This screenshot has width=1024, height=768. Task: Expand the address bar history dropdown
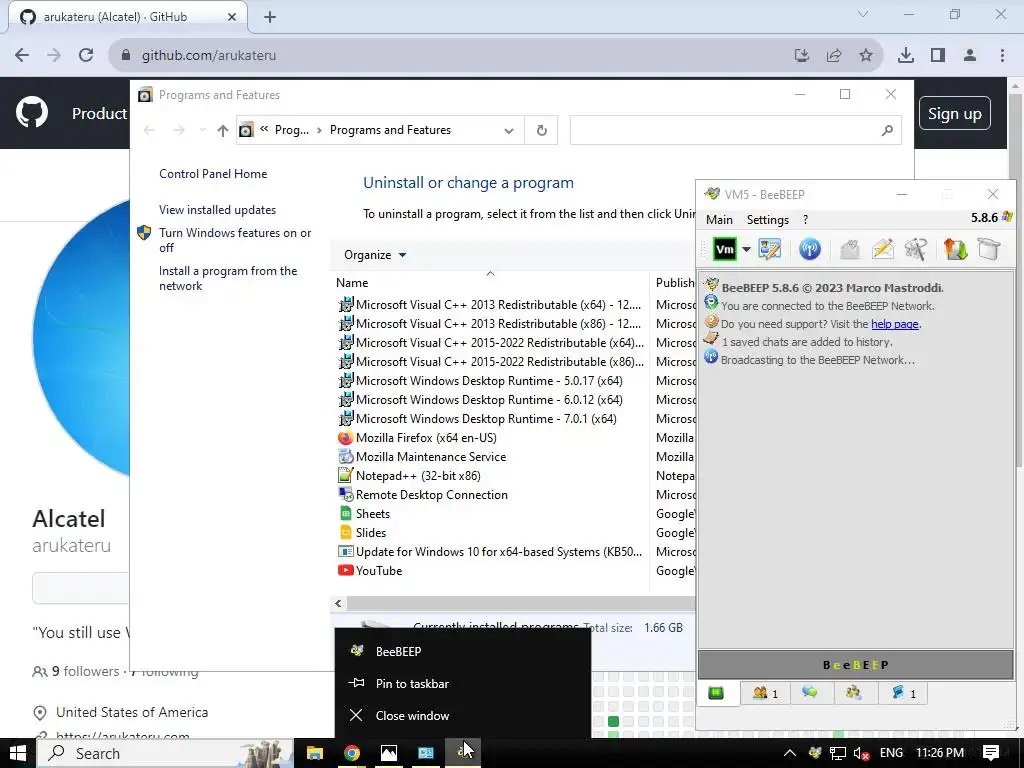pos(509,130)
